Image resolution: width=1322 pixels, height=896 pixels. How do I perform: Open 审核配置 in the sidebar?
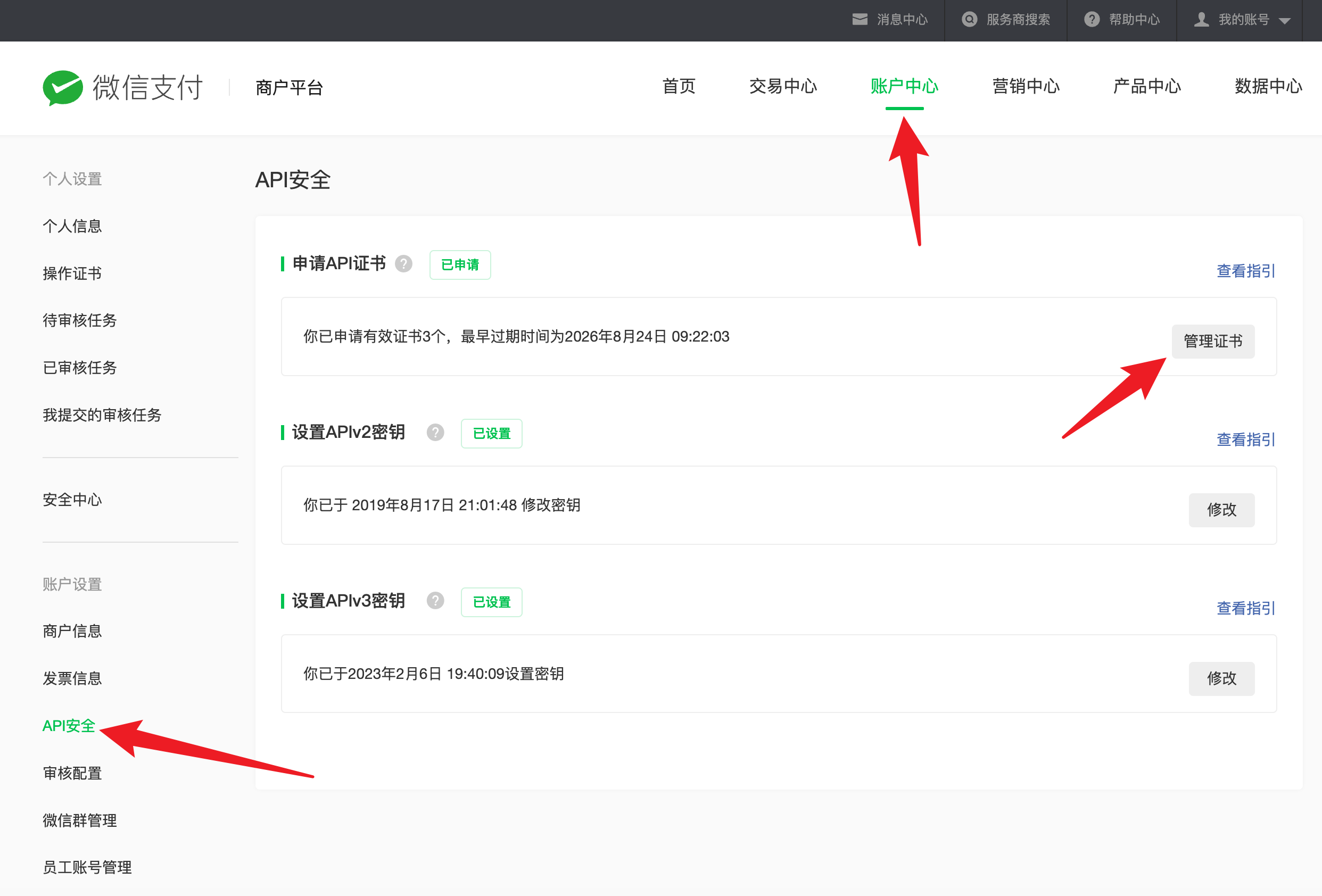pos(72,773)
